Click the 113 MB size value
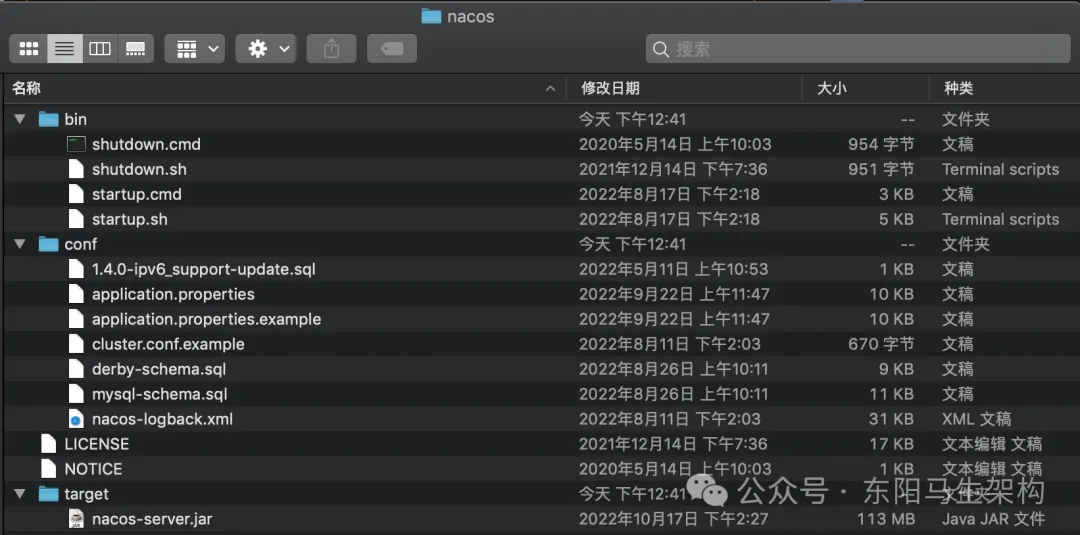Screen dimensions: 1080x535 tap(886, 518)
